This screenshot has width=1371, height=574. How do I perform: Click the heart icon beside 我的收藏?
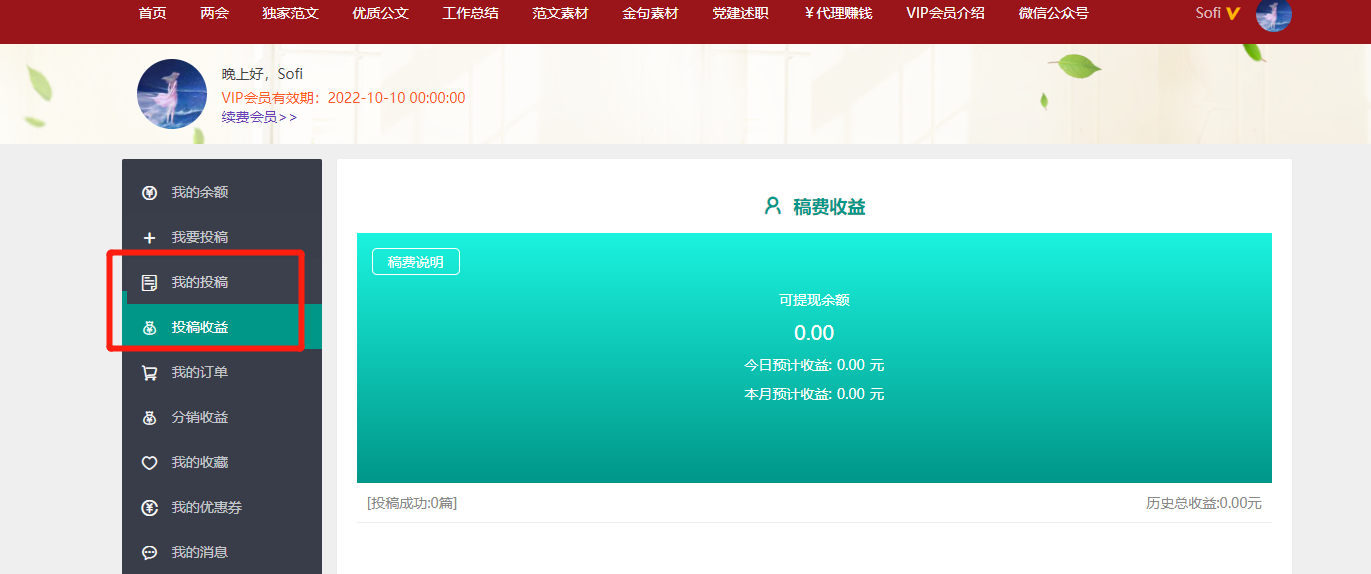pyautogui.click(x=150, y=463)
